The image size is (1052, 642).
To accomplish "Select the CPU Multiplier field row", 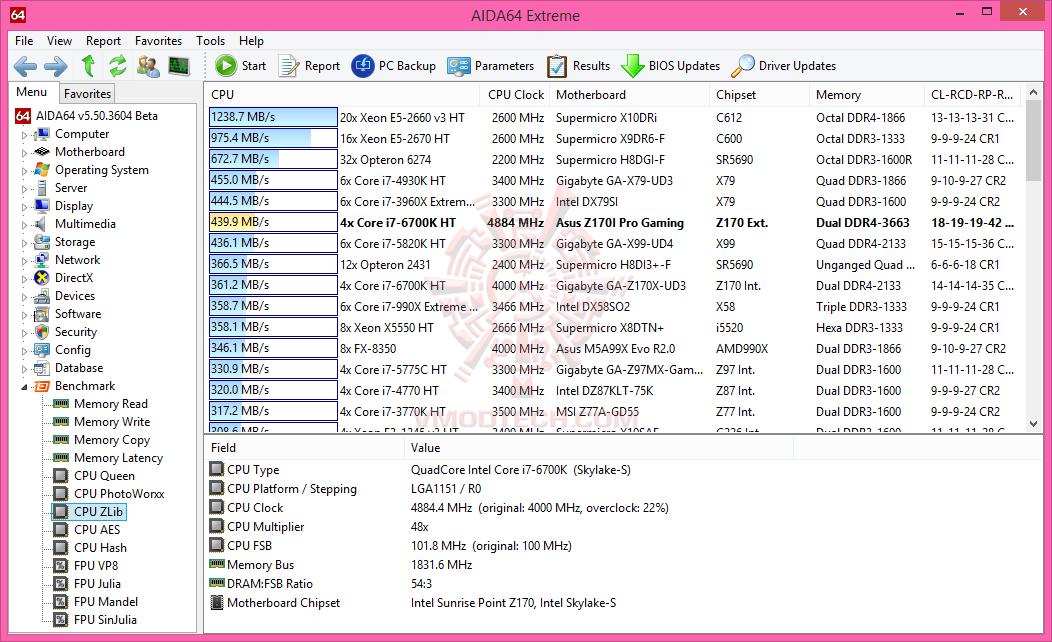I will click(x=498, y=527).
